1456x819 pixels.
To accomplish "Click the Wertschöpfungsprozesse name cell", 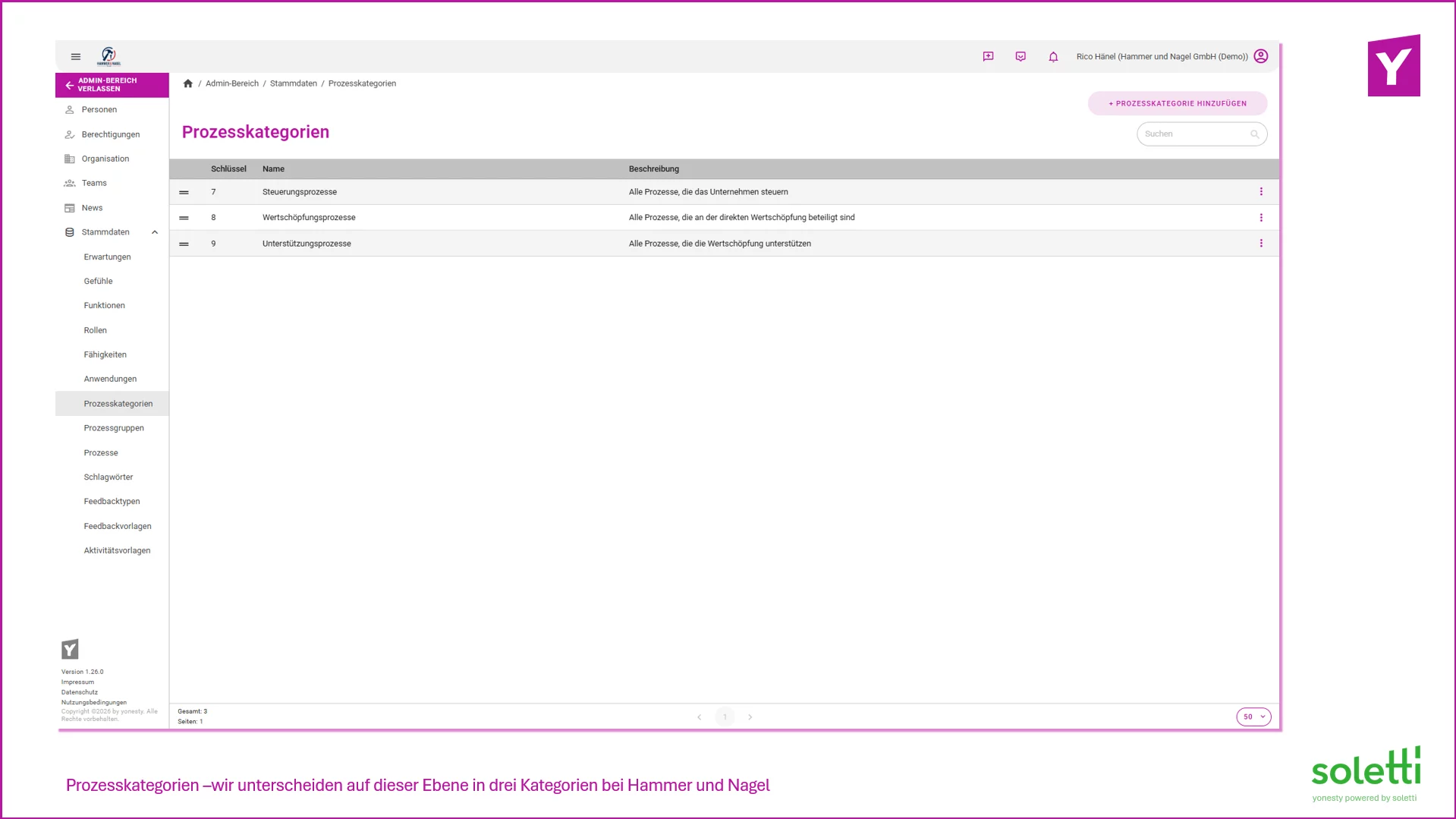I will click(x=309, y=218).
